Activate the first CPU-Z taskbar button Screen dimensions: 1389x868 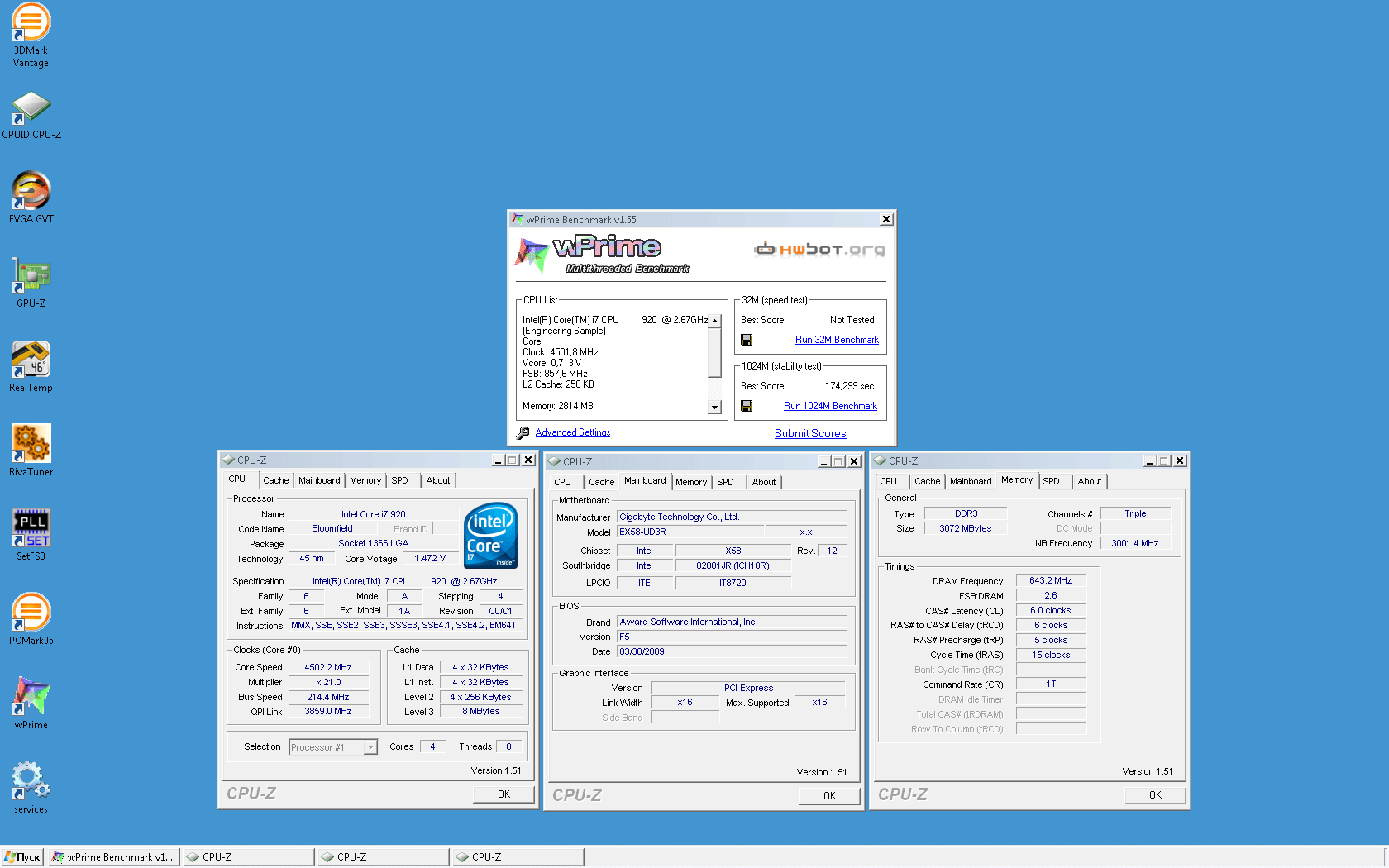coord(248,857)
